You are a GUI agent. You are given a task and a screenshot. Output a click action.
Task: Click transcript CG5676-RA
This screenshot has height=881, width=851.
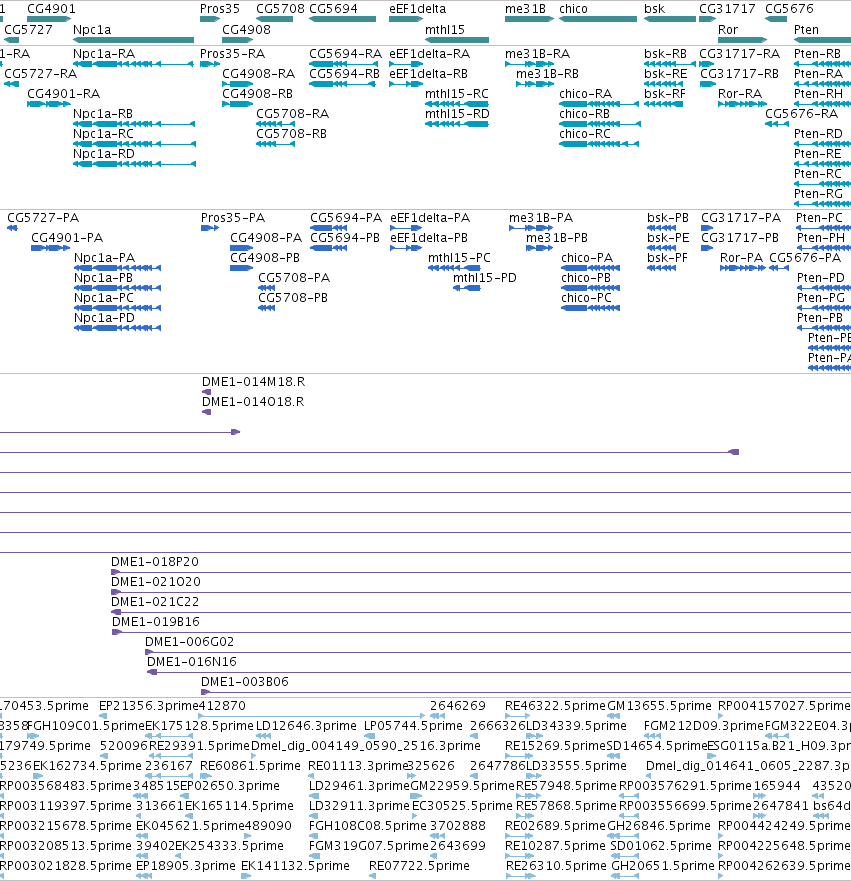[777, 124]
